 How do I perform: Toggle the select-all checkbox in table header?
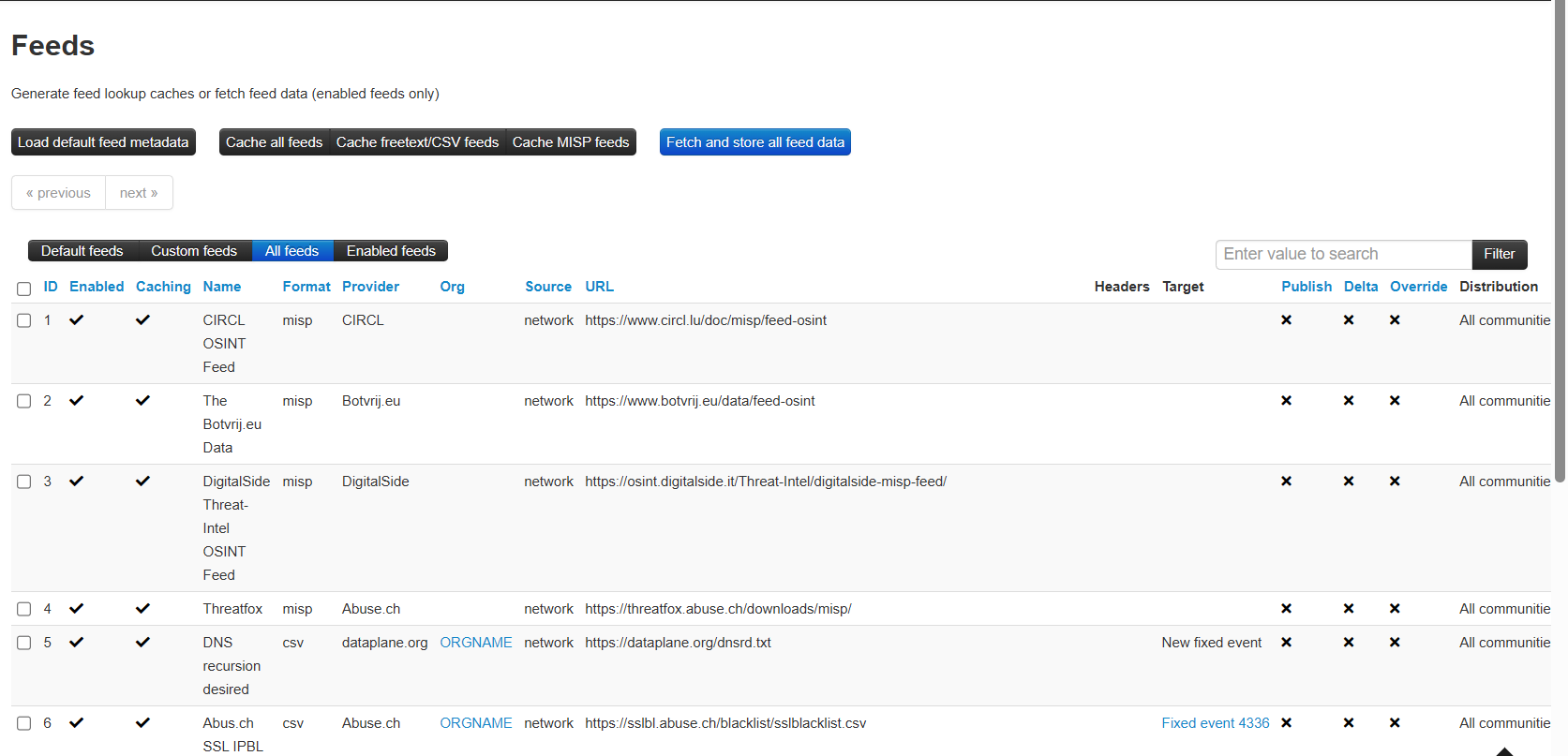pyautogui.click(x=24, y=289)
